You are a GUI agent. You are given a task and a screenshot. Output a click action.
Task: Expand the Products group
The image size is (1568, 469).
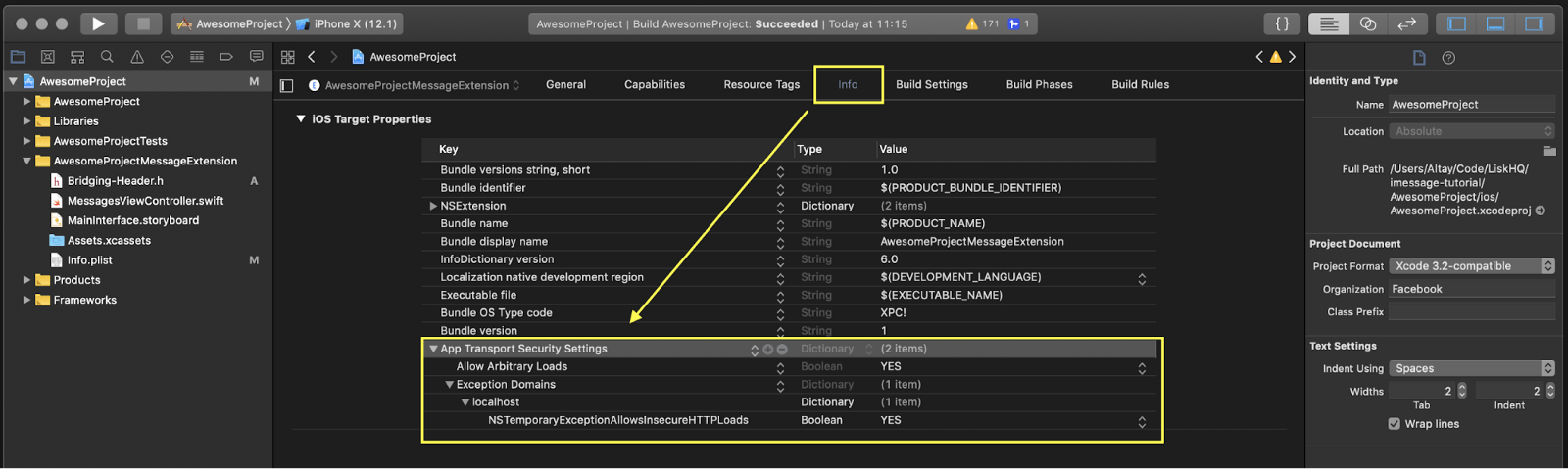(x=26, y=280)
